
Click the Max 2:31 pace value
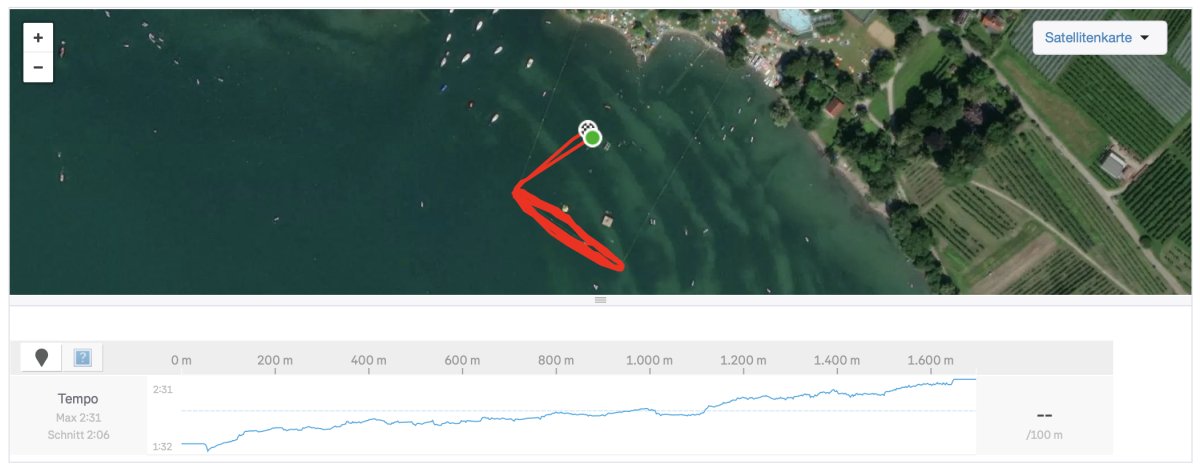[x=78, y=417]
